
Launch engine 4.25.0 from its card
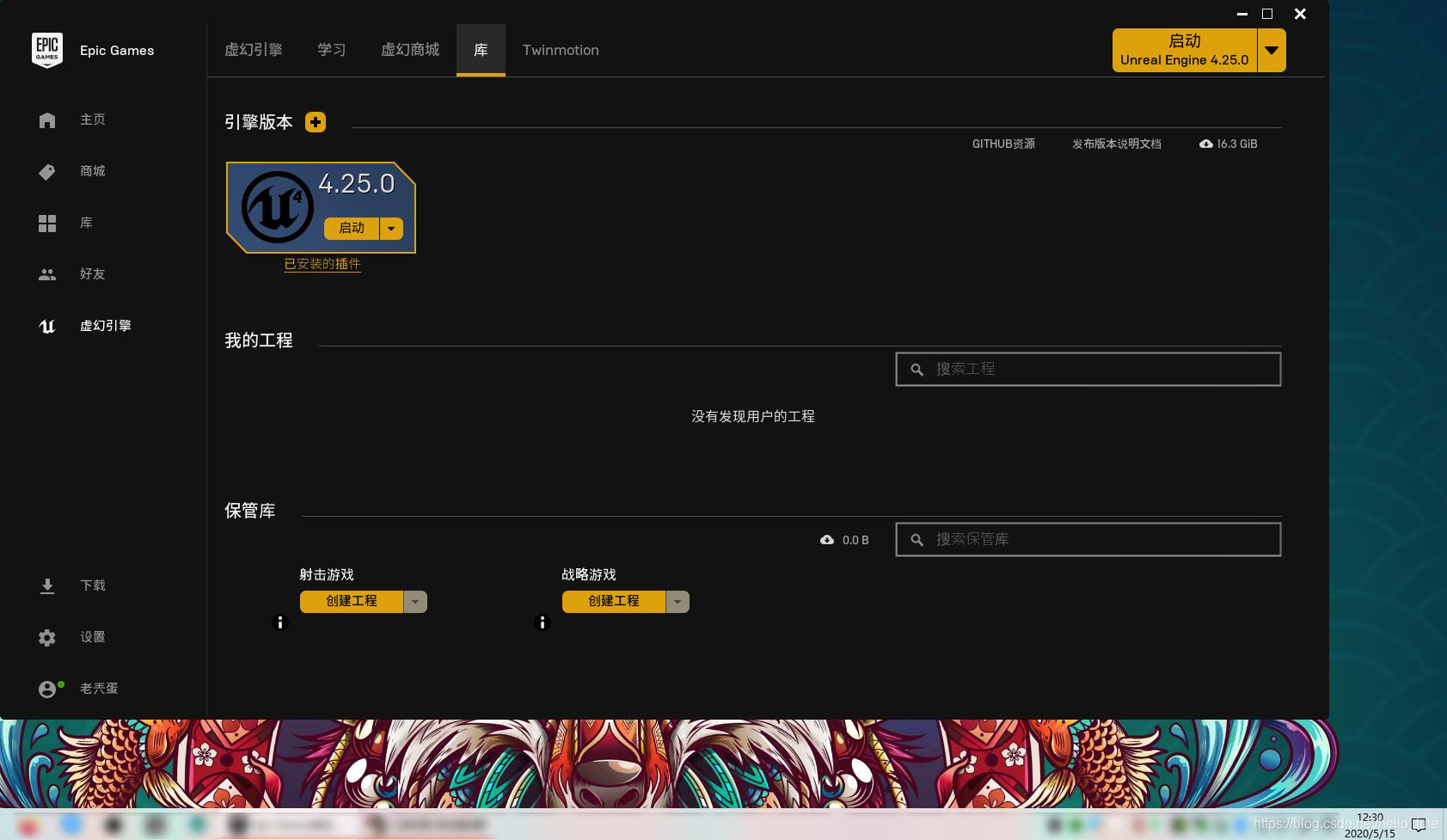[x=351, y=228]
